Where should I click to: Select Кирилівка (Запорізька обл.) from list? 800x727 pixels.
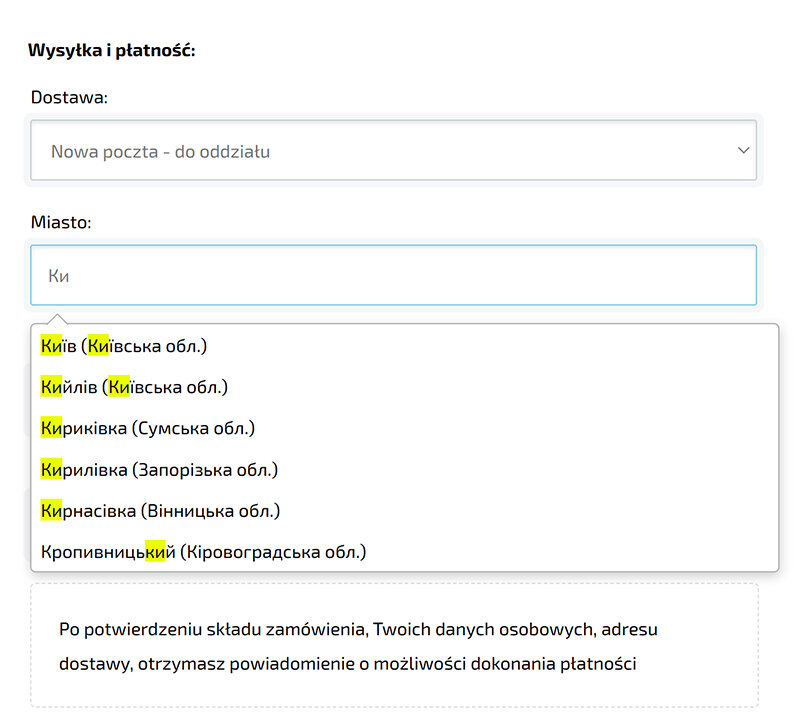[x=159, y=469]
